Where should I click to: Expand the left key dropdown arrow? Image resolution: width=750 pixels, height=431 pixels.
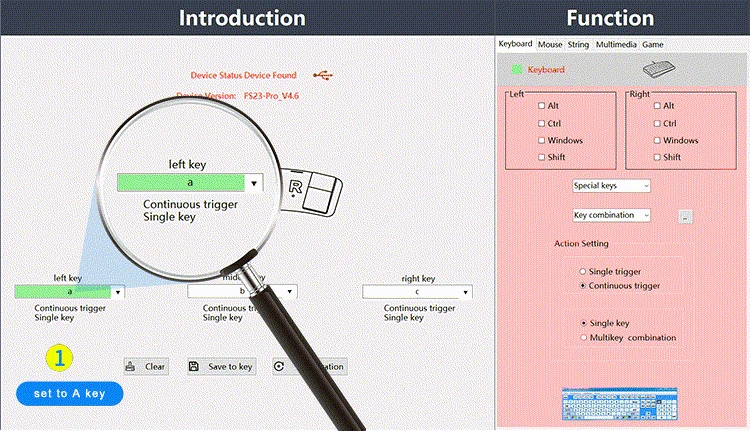point(118,292)
